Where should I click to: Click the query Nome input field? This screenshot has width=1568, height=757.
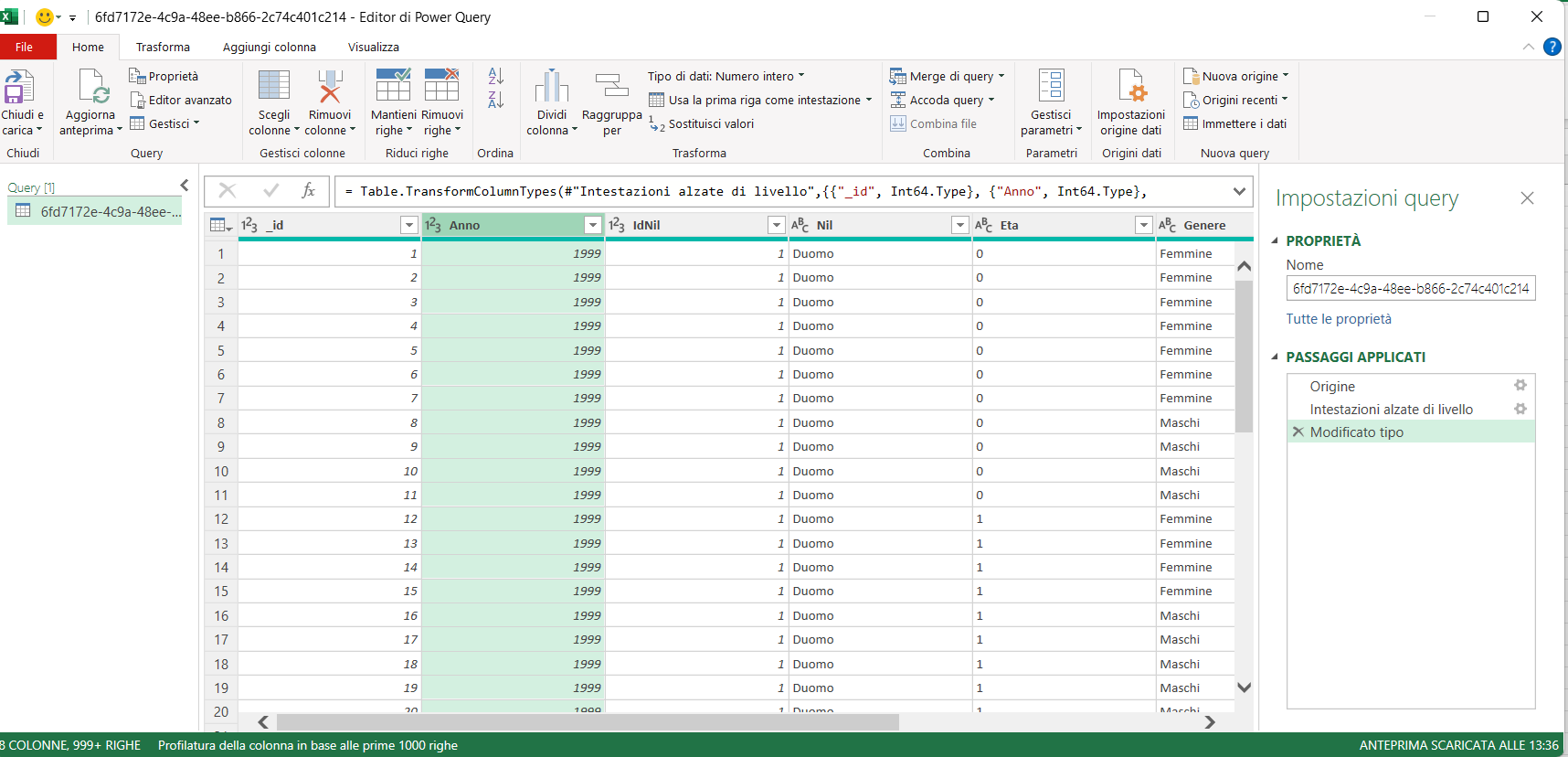tap(1410, 289)
